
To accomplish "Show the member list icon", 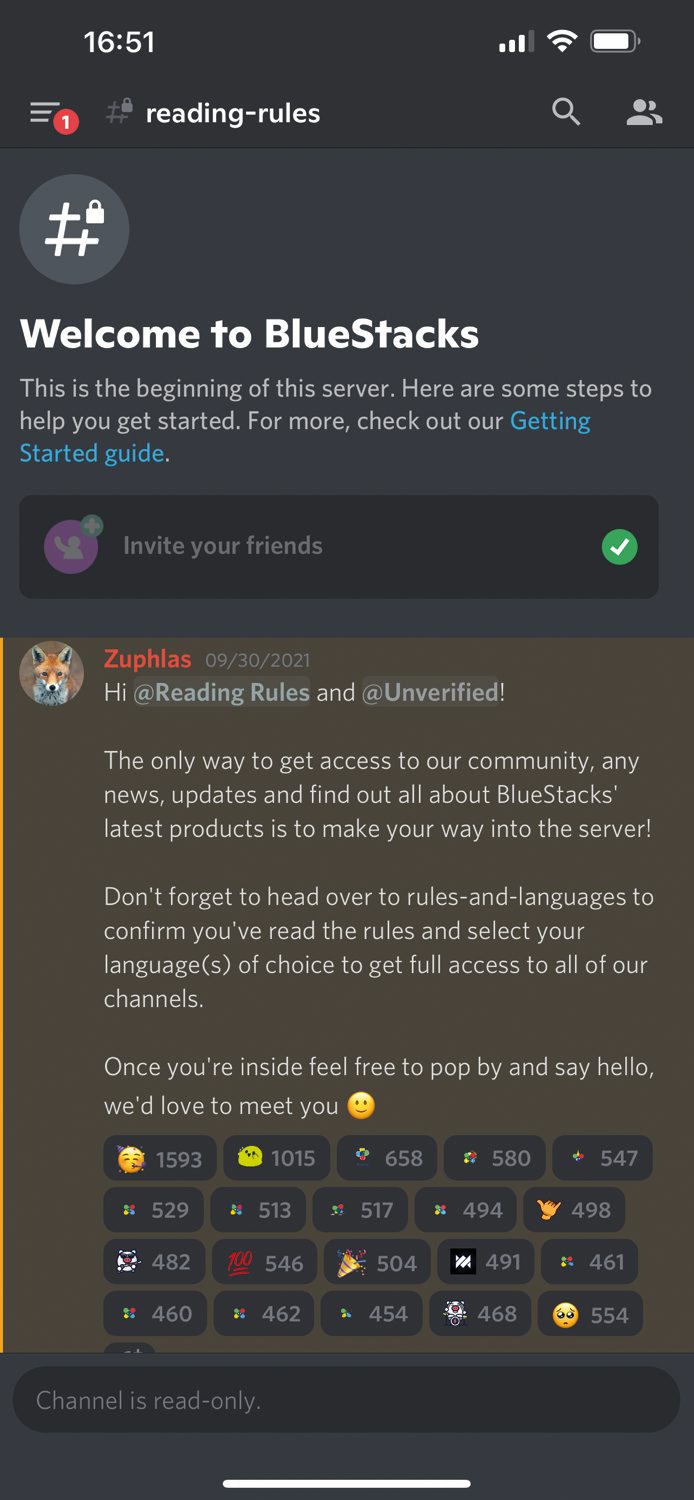I will click(x=644, y=113).
